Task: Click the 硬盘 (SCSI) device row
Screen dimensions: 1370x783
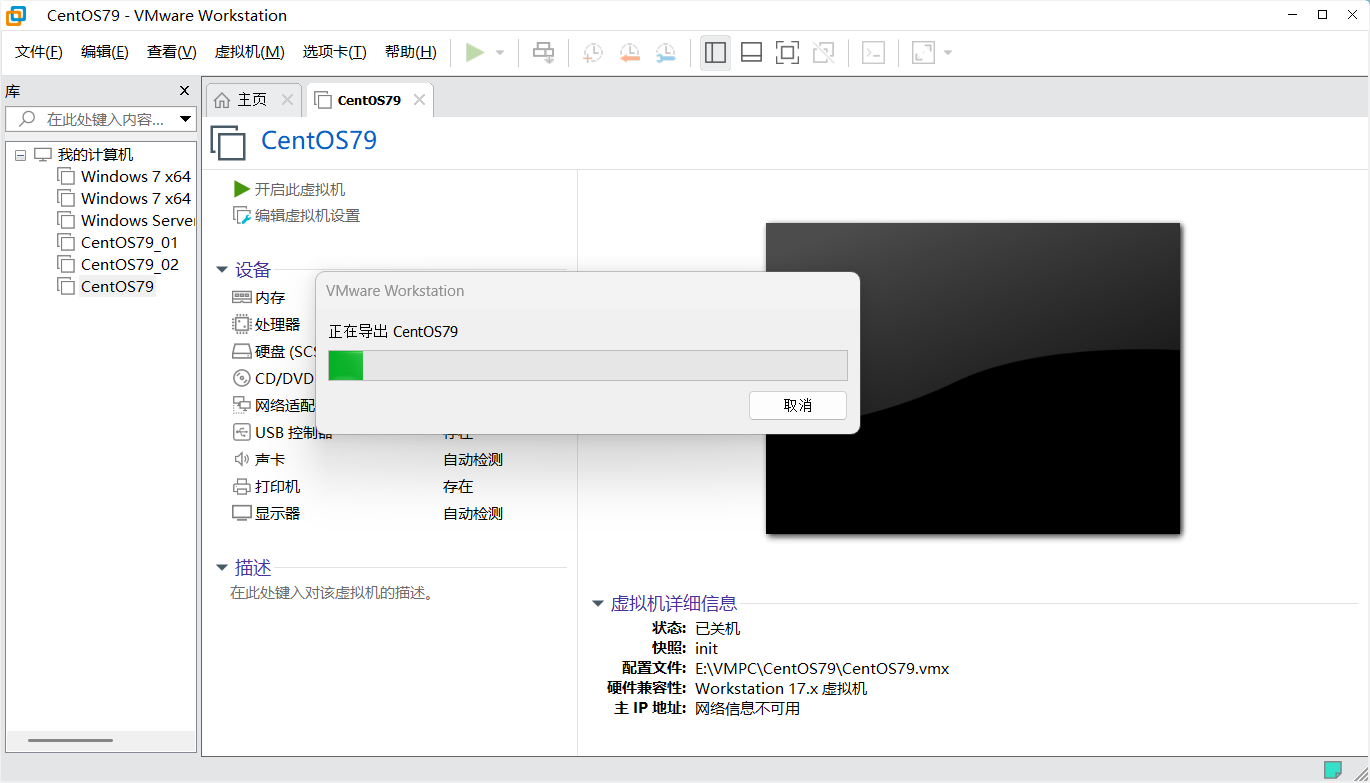Action: (x=274, y=352)
